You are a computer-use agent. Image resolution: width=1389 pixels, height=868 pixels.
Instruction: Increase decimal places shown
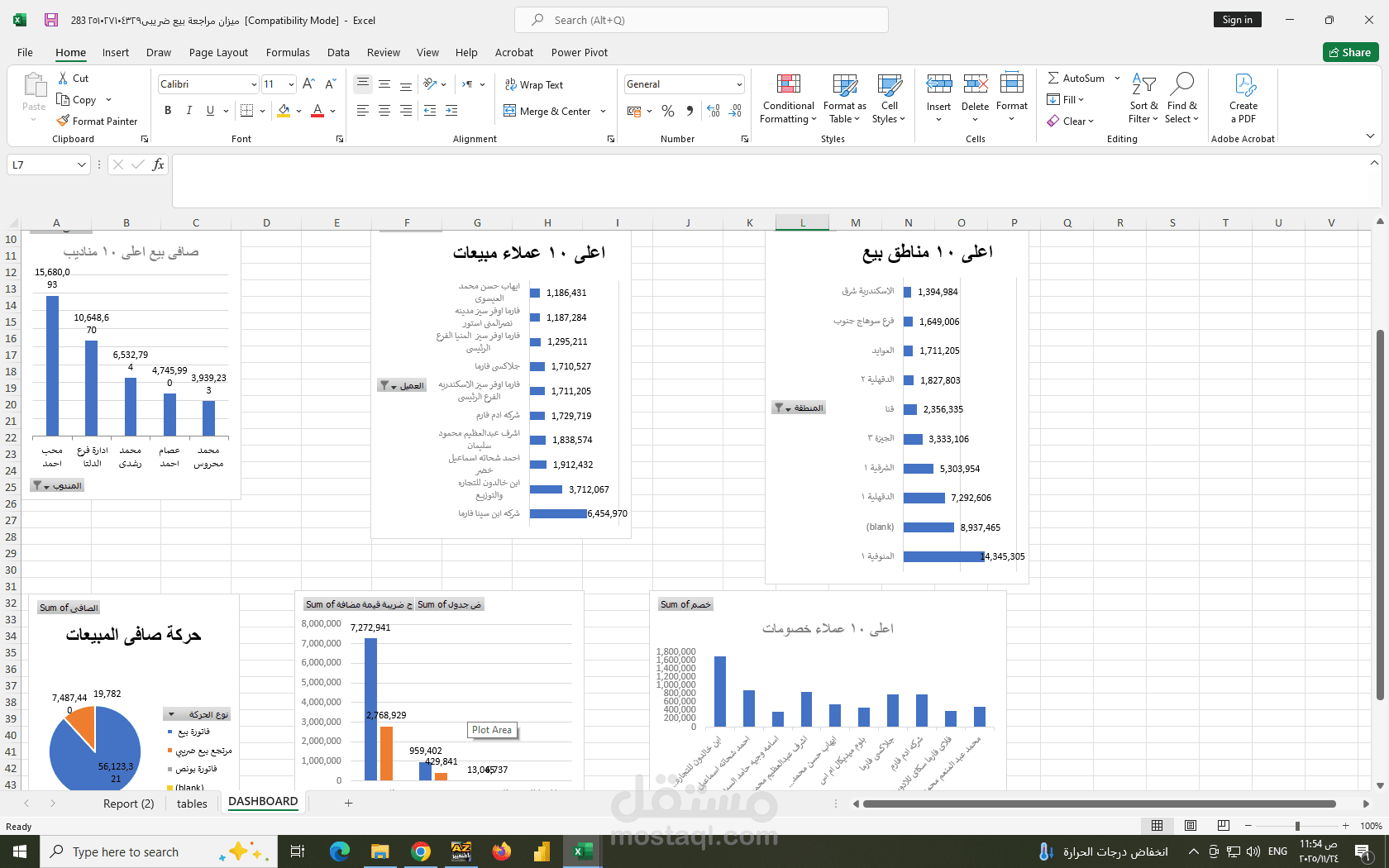tap(714, 111)
